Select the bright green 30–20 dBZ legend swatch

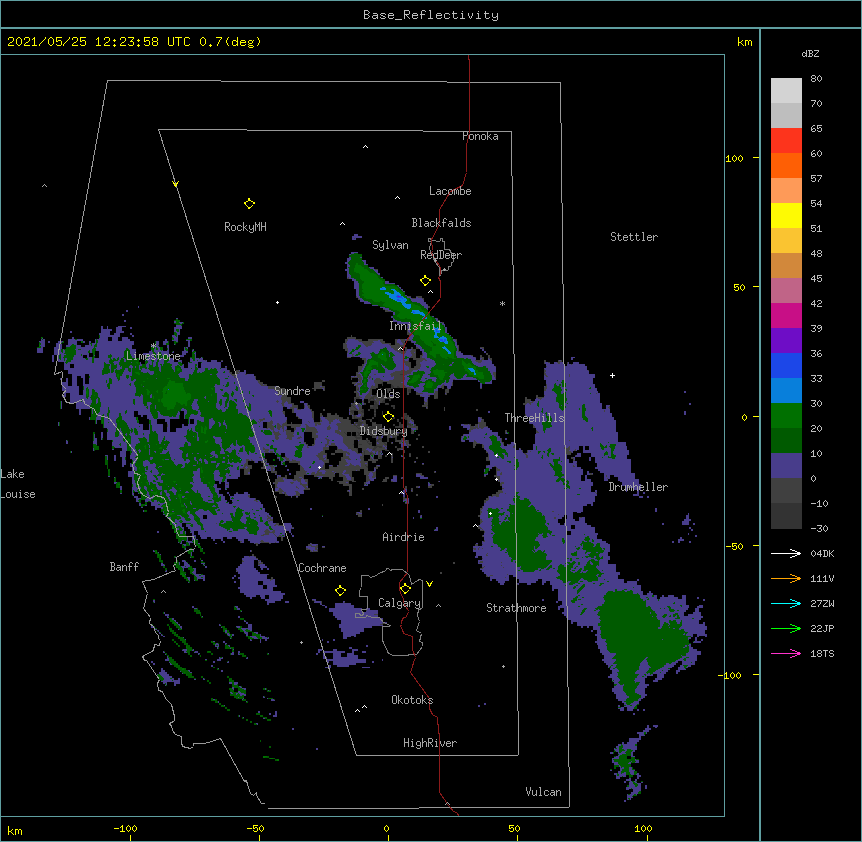click(786, 416)
